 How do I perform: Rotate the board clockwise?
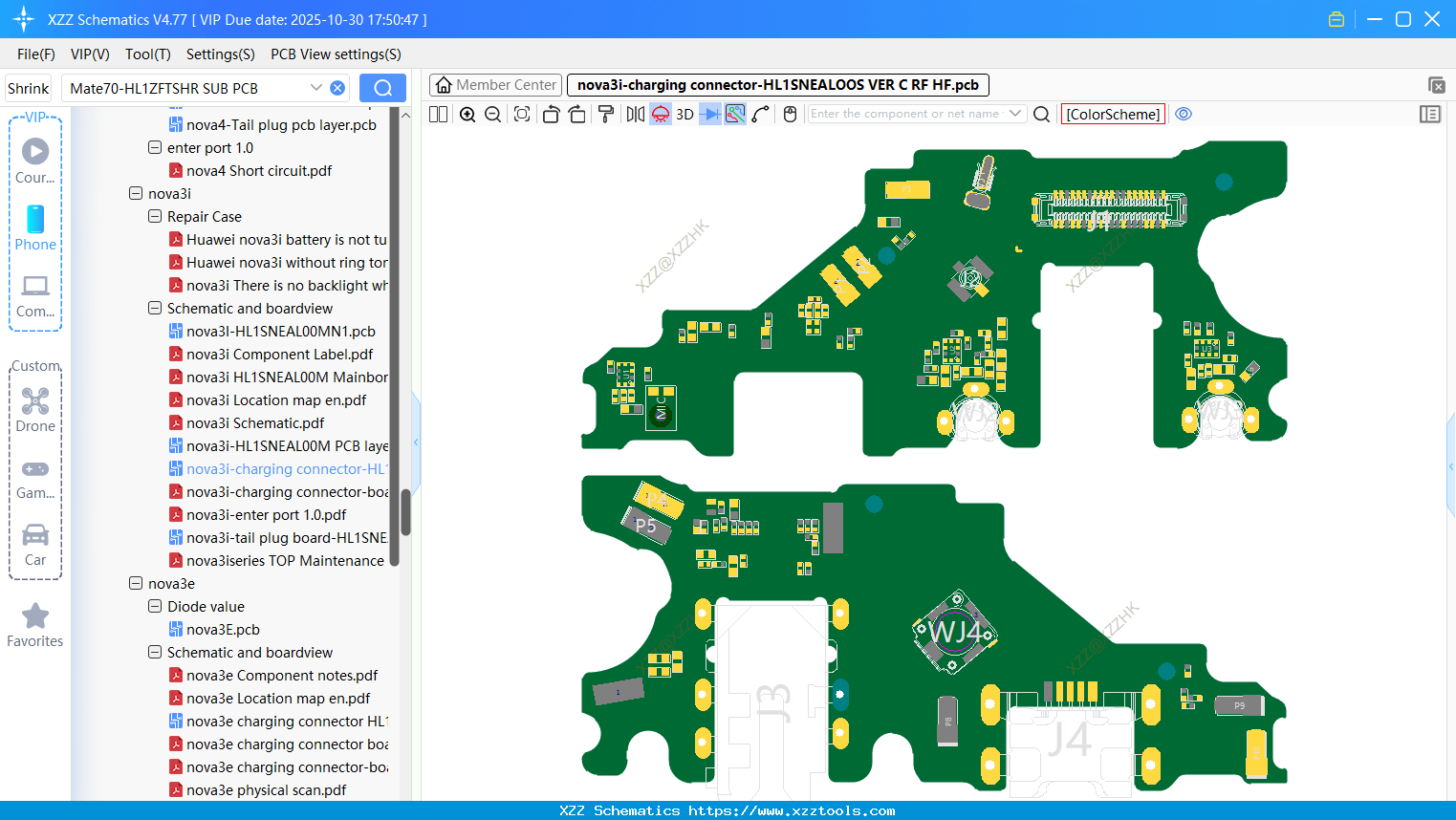[x=576, y=114]
